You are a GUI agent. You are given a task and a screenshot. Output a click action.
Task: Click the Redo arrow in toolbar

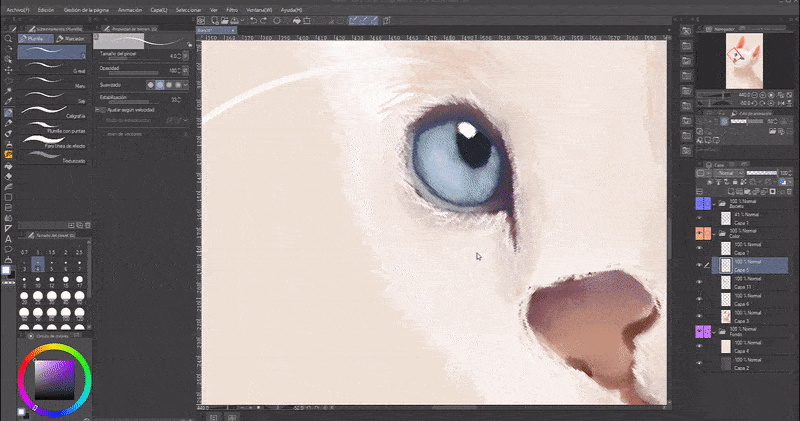263,21
